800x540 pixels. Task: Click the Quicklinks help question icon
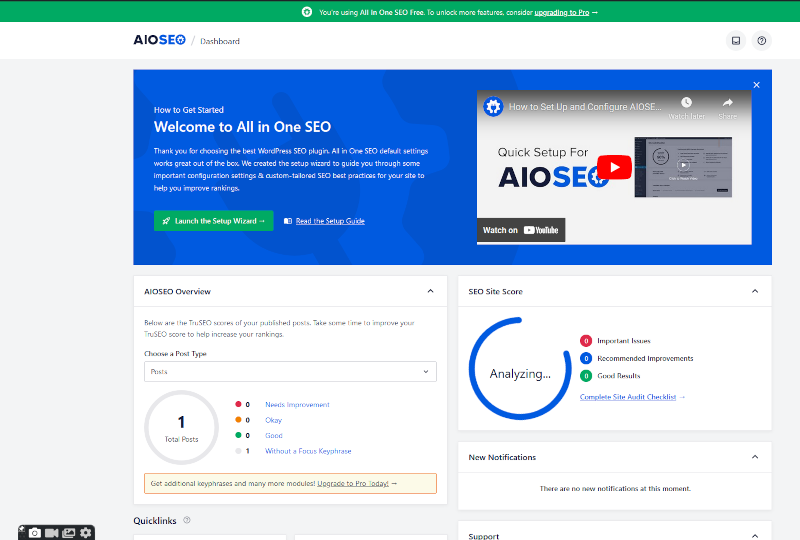(187, 520)
